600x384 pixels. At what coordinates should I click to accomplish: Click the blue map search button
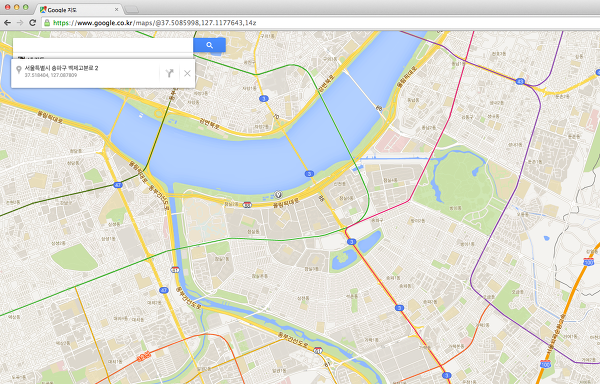coord(209,45)
